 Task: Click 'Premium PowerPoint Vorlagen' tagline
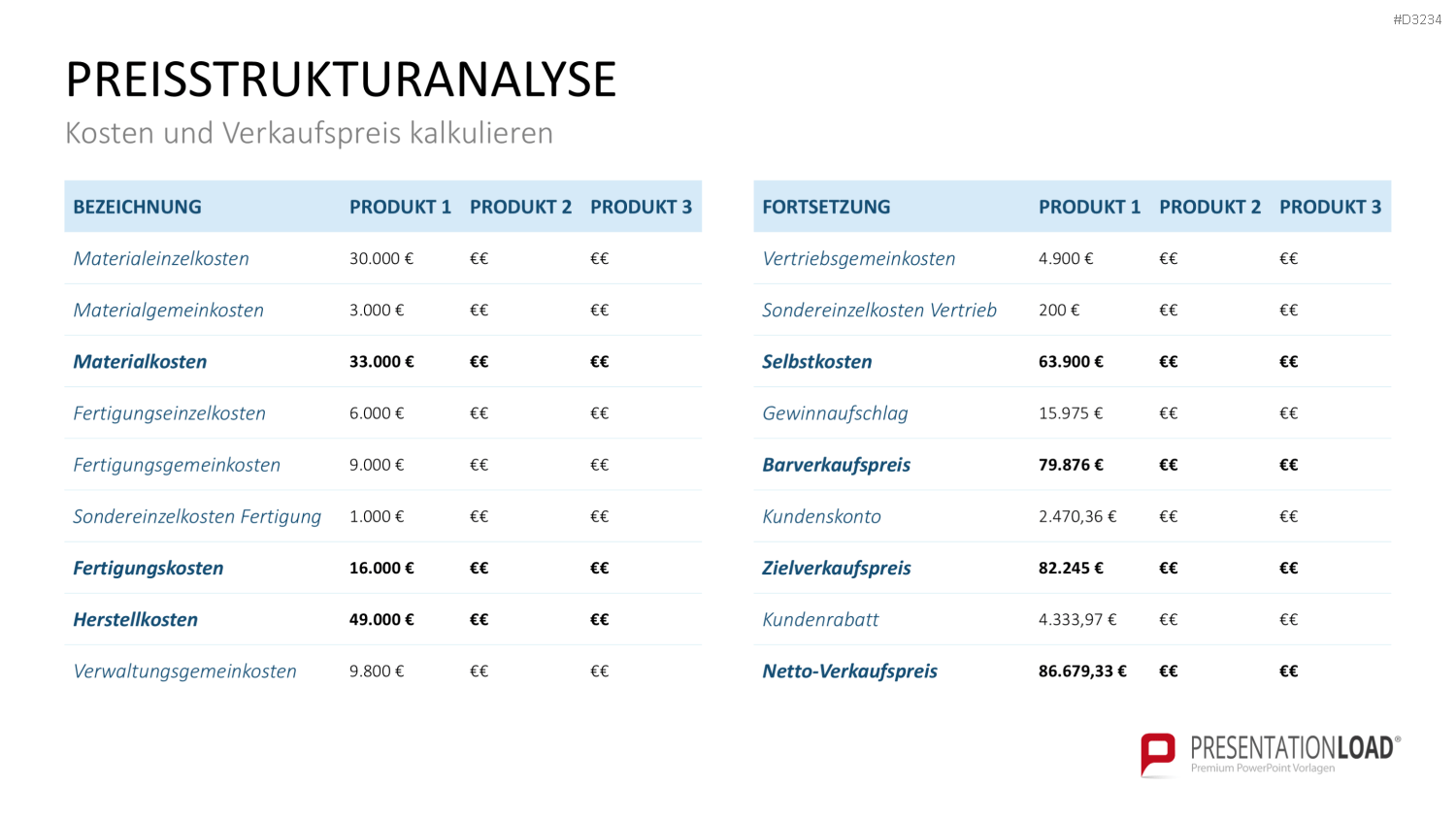tap(1263, 769)
